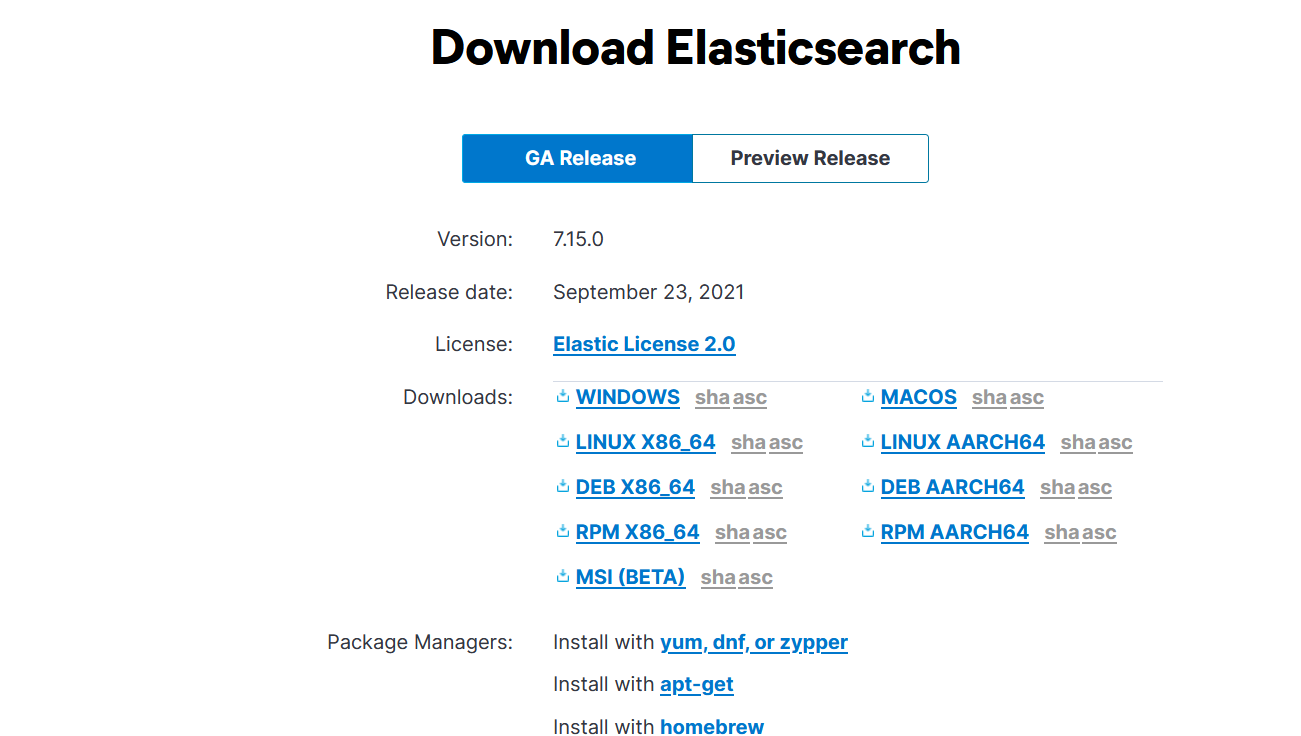Click the download icon beside LINUX AARCH64
1301x736 pixels.
point(868,442)
